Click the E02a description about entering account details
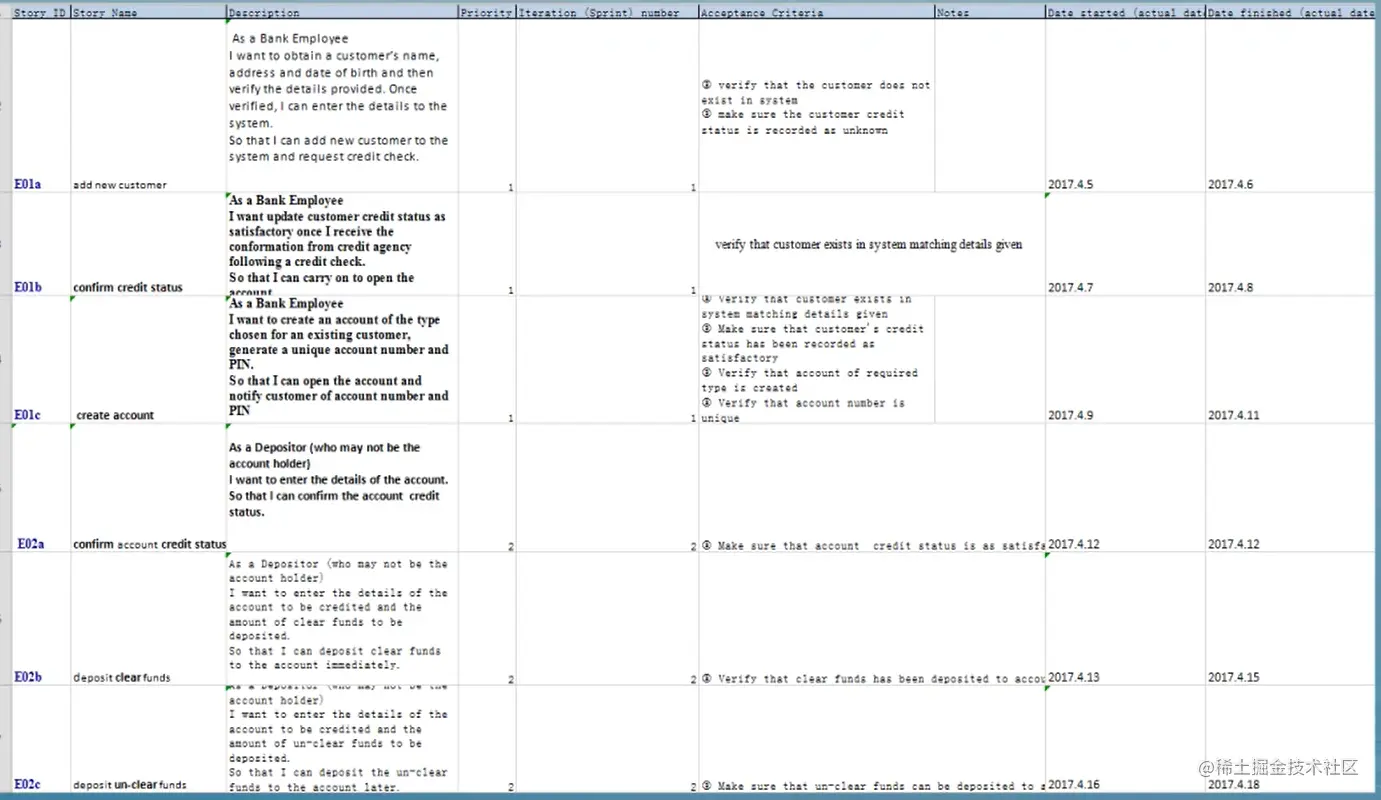Viewport: 1381px width, 800px height. point(338,479)
